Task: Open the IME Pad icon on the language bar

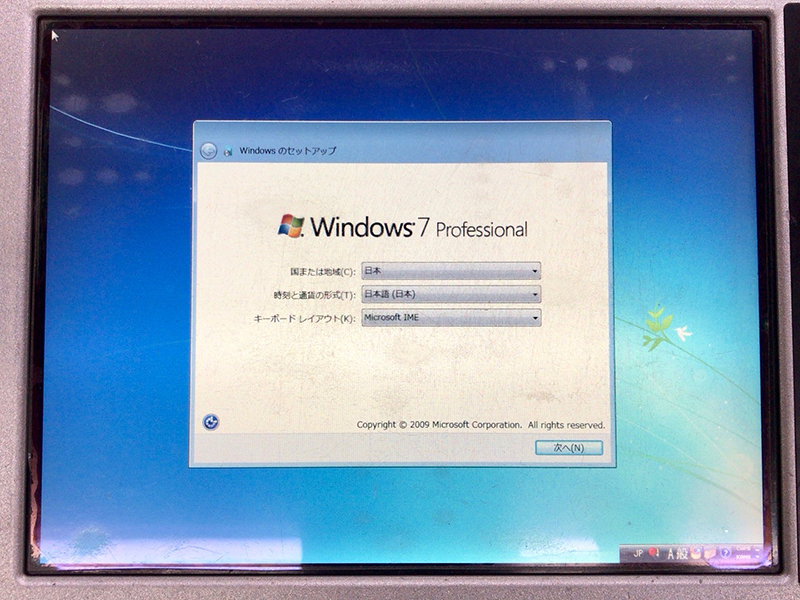Action: pyautogui.click(x=697, y=554)
